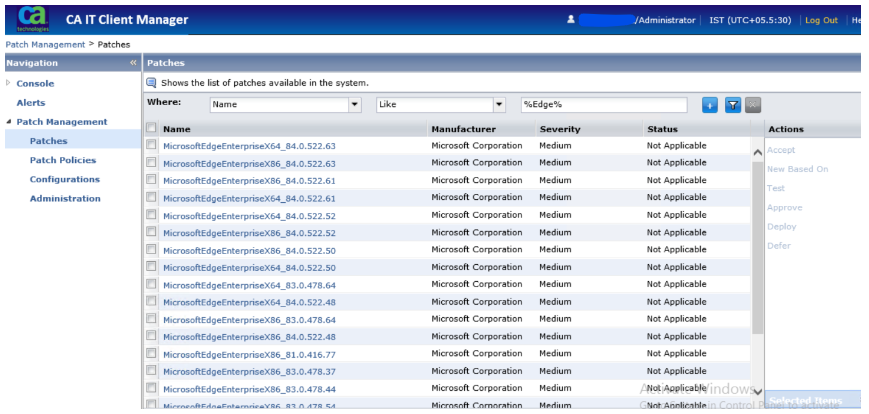This screenshot has height=414, width=869.
Task: Click the Log Out link
Action: [x=821, y=20]
